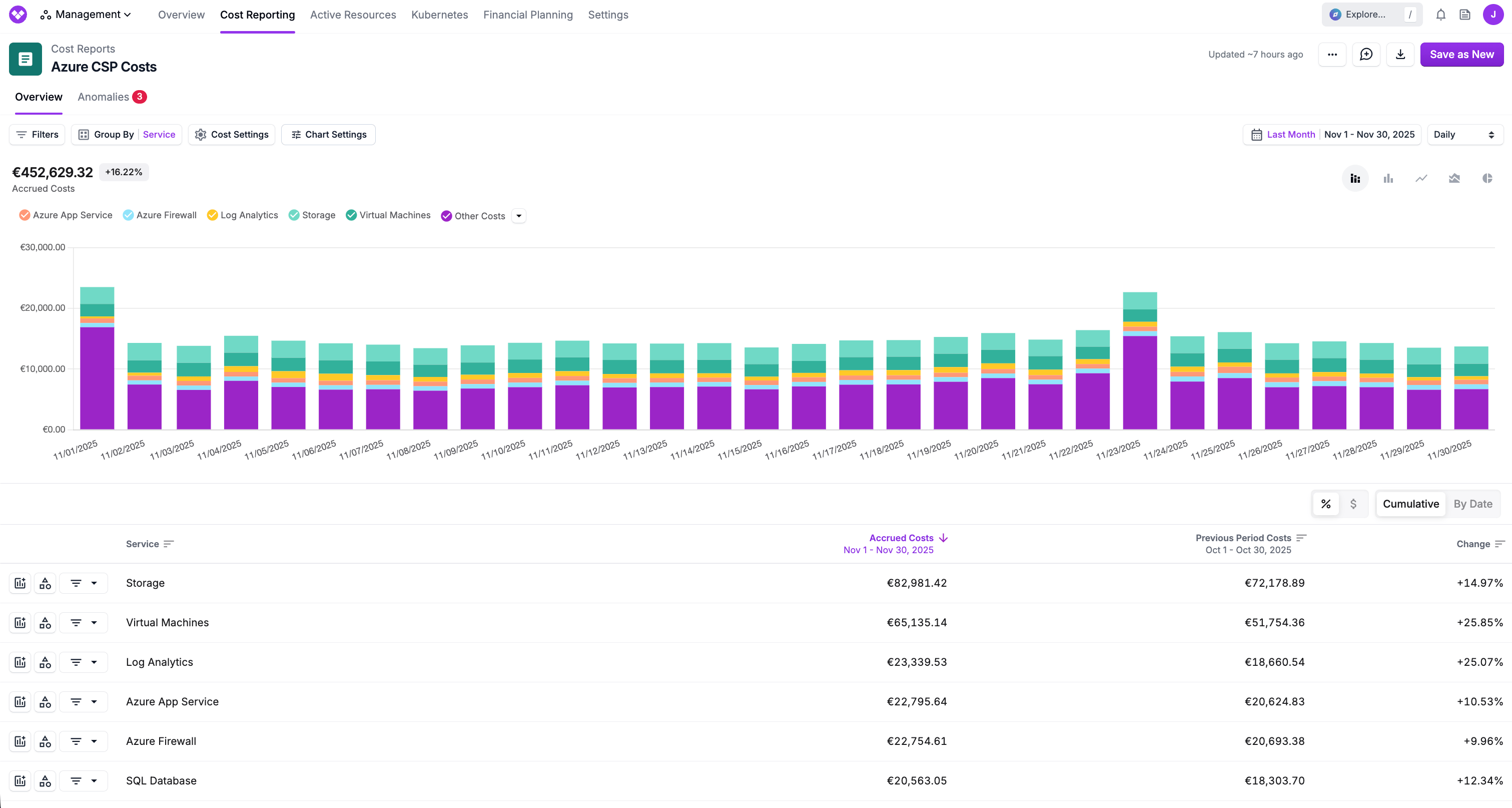Select the line chart visualization
The height and width of the screenshot is (808, 1512).
pyautogui.click(x=1420, y=178)
